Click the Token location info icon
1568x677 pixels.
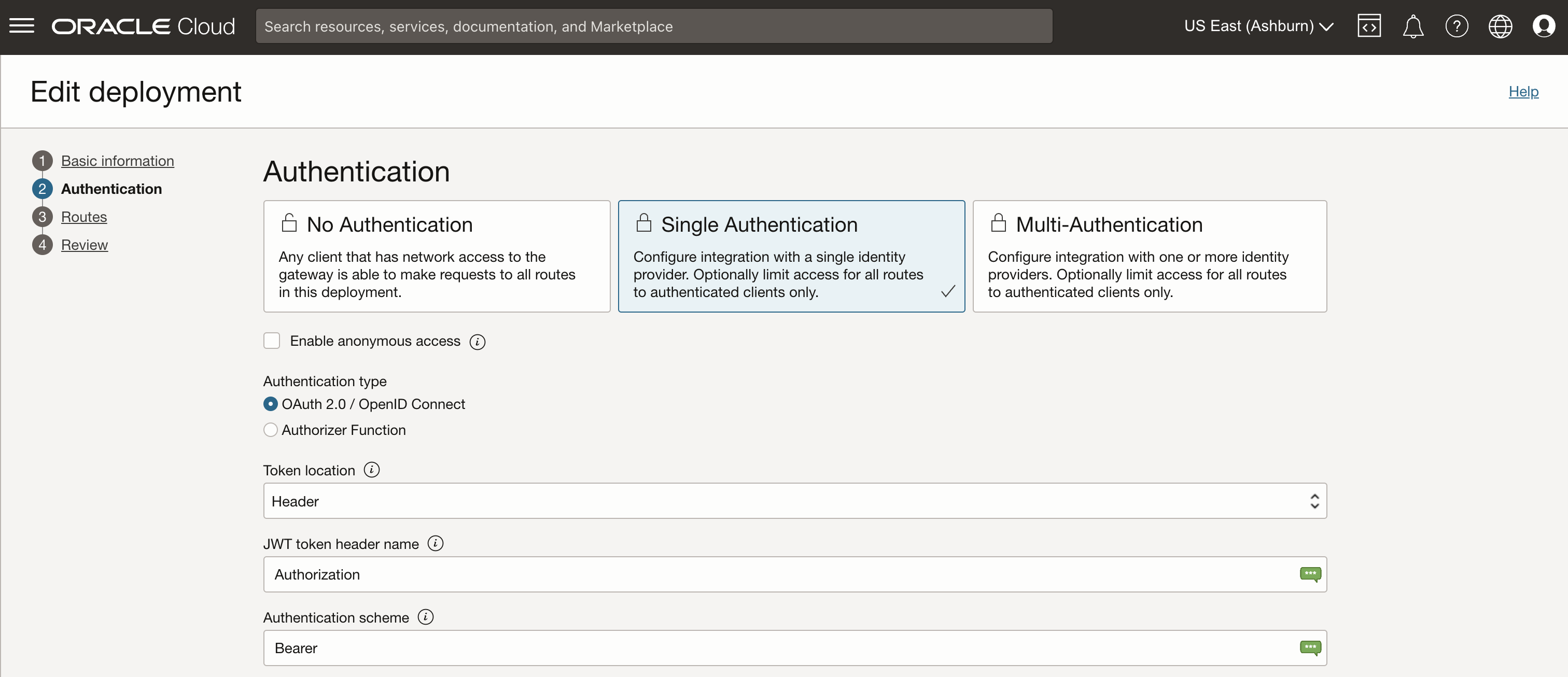click(371, 470)
